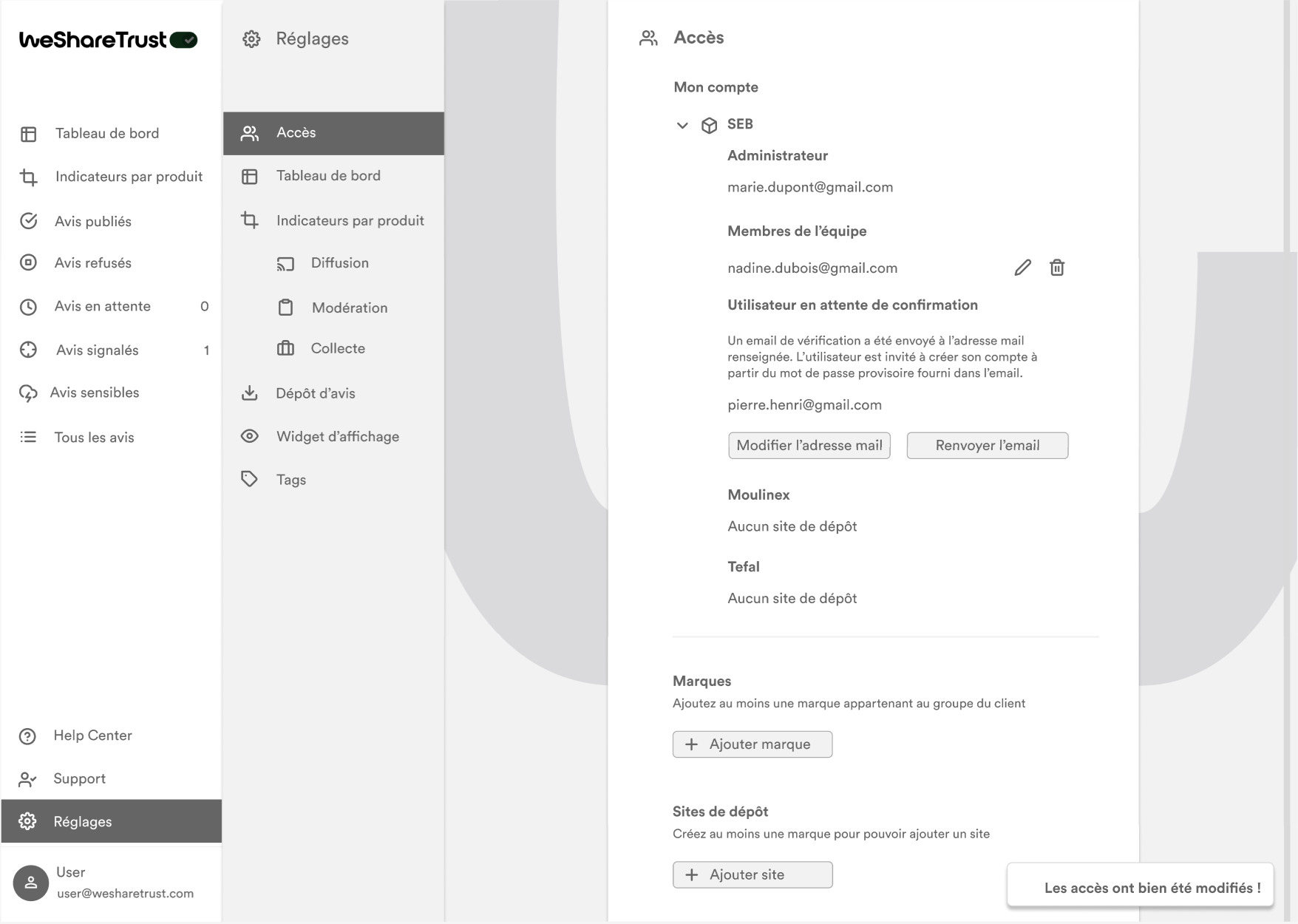Click the Ajouter site button
Screen dimensions: 1298x924
(x=752, y=874)
